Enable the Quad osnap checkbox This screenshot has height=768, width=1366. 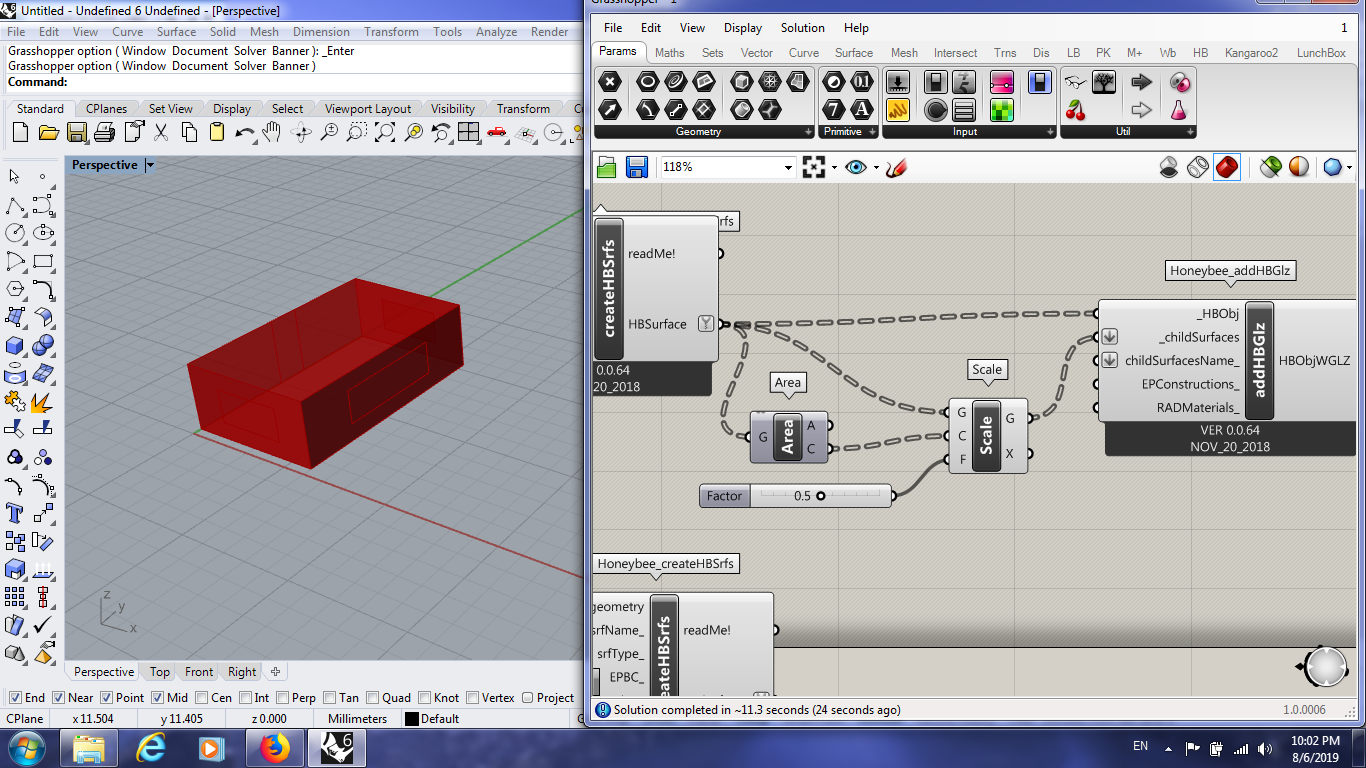(x=372, y=698)
